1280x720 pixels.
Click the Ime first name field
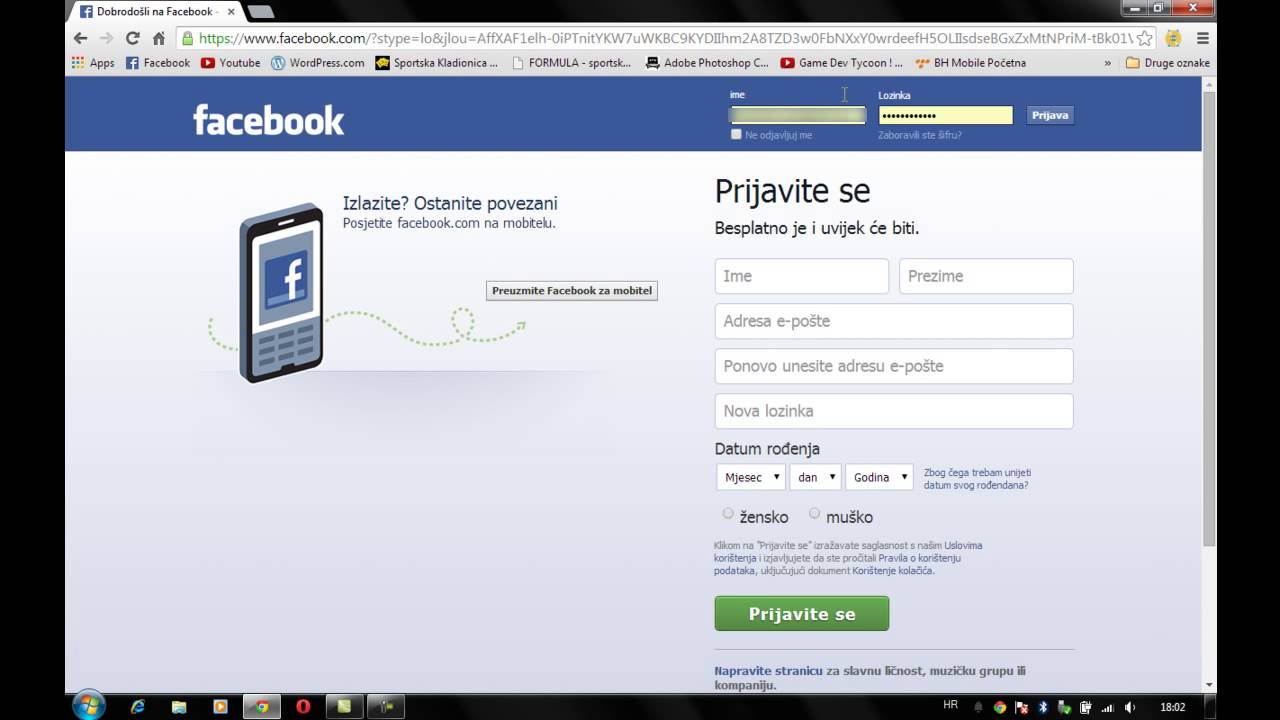(x=802, y=276)
